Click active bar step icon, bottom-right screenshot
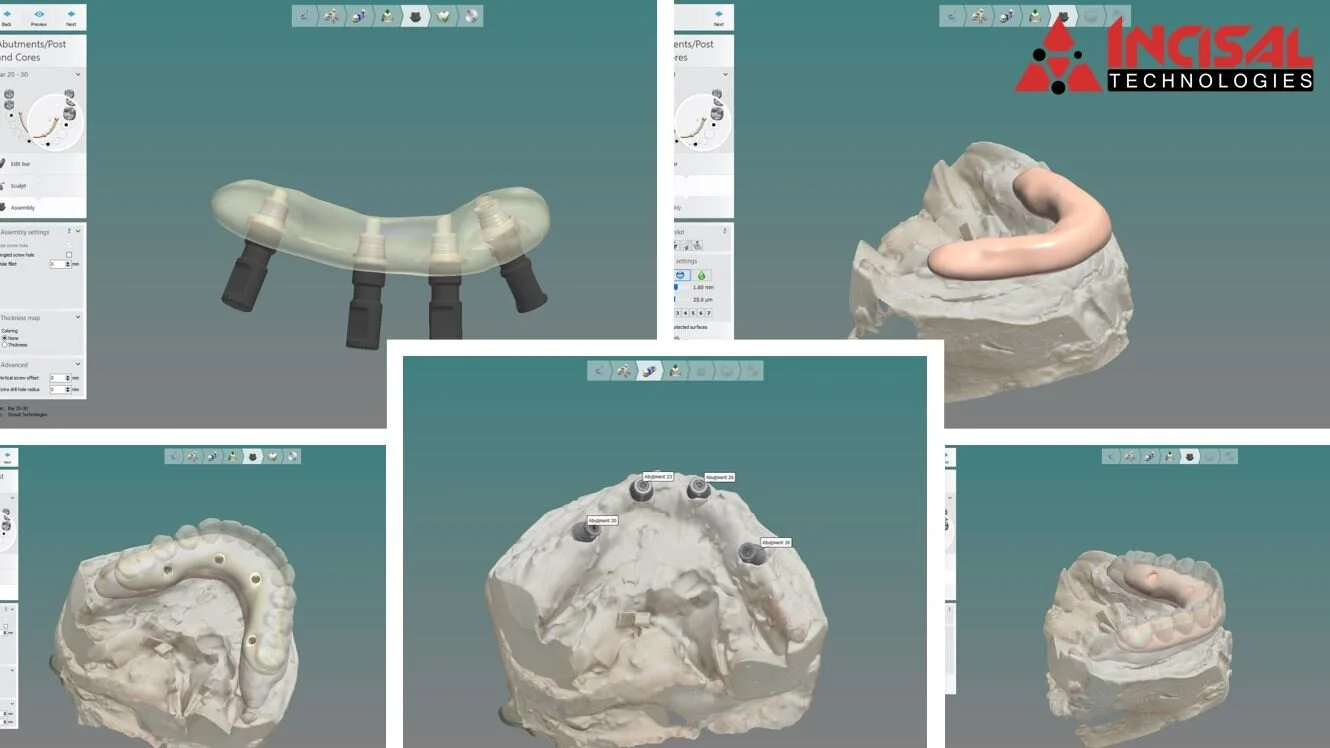This screenshot has height=748, width=1330. (1190, 456)
